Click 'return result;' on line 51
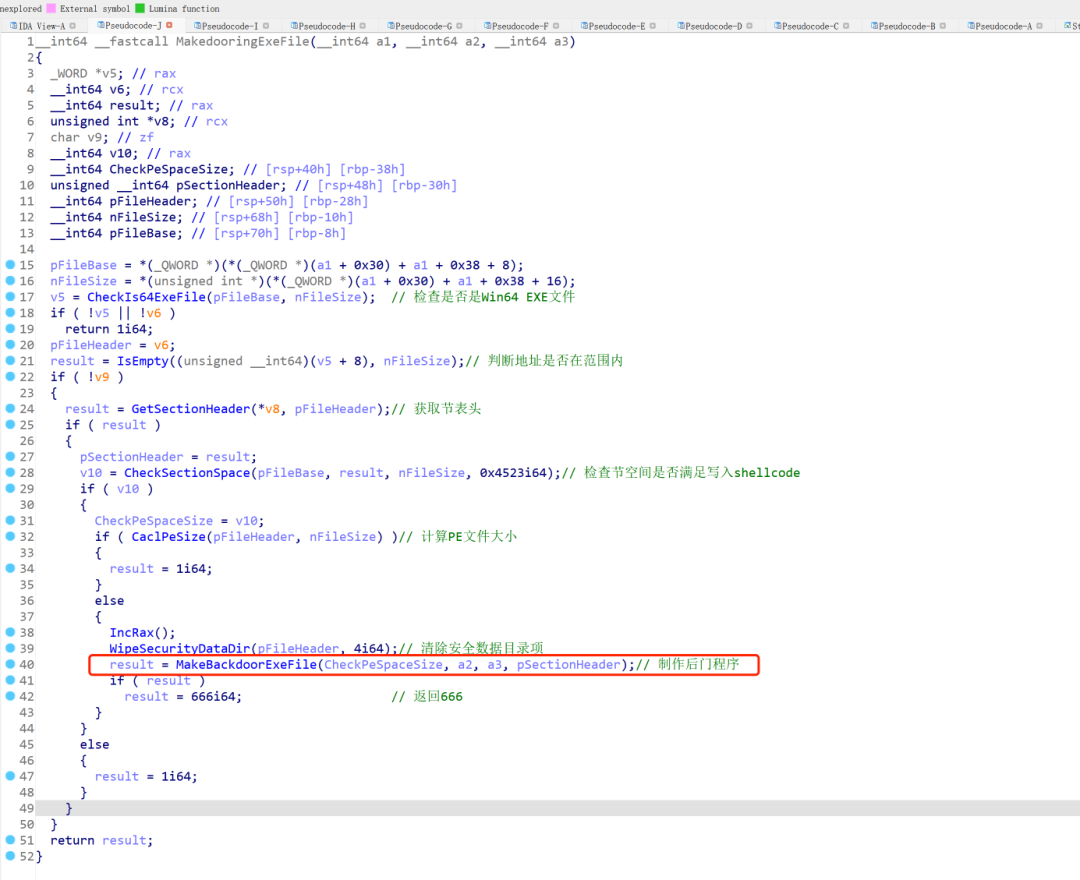 pyautogui.click(x=101, y=841)
